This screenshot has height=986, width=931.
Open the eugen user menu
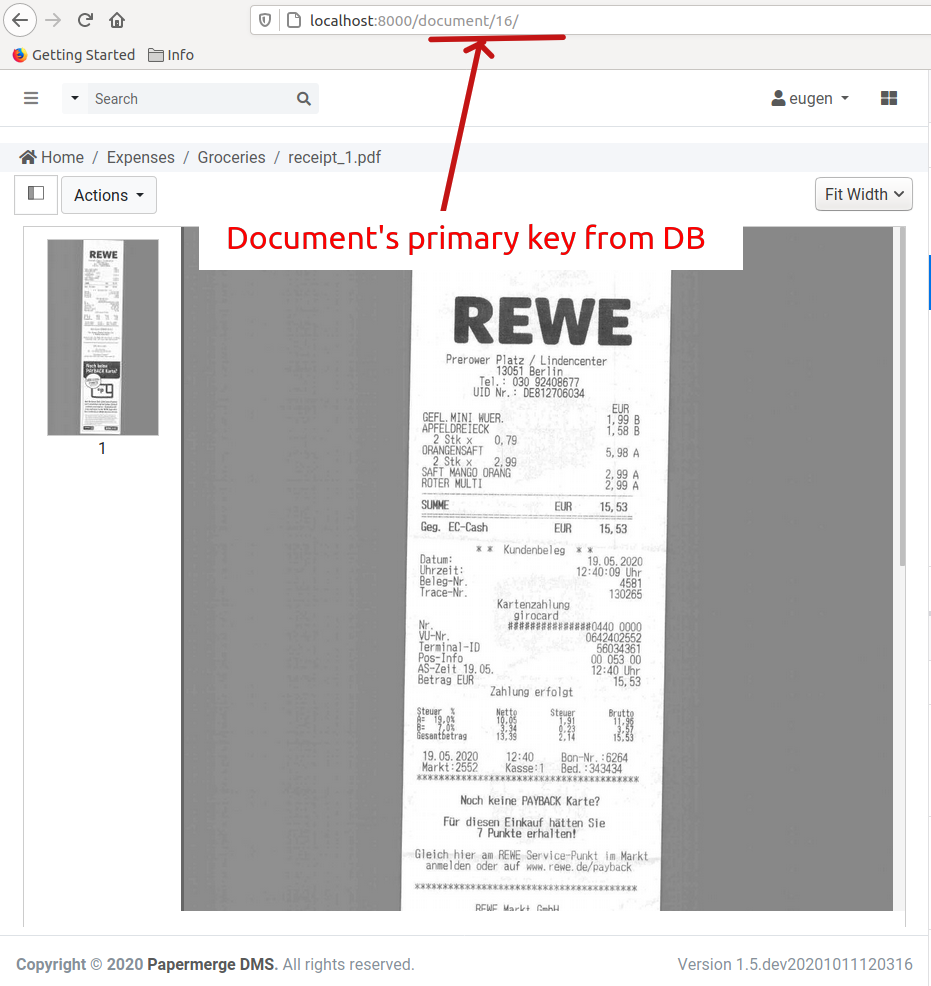810,99
